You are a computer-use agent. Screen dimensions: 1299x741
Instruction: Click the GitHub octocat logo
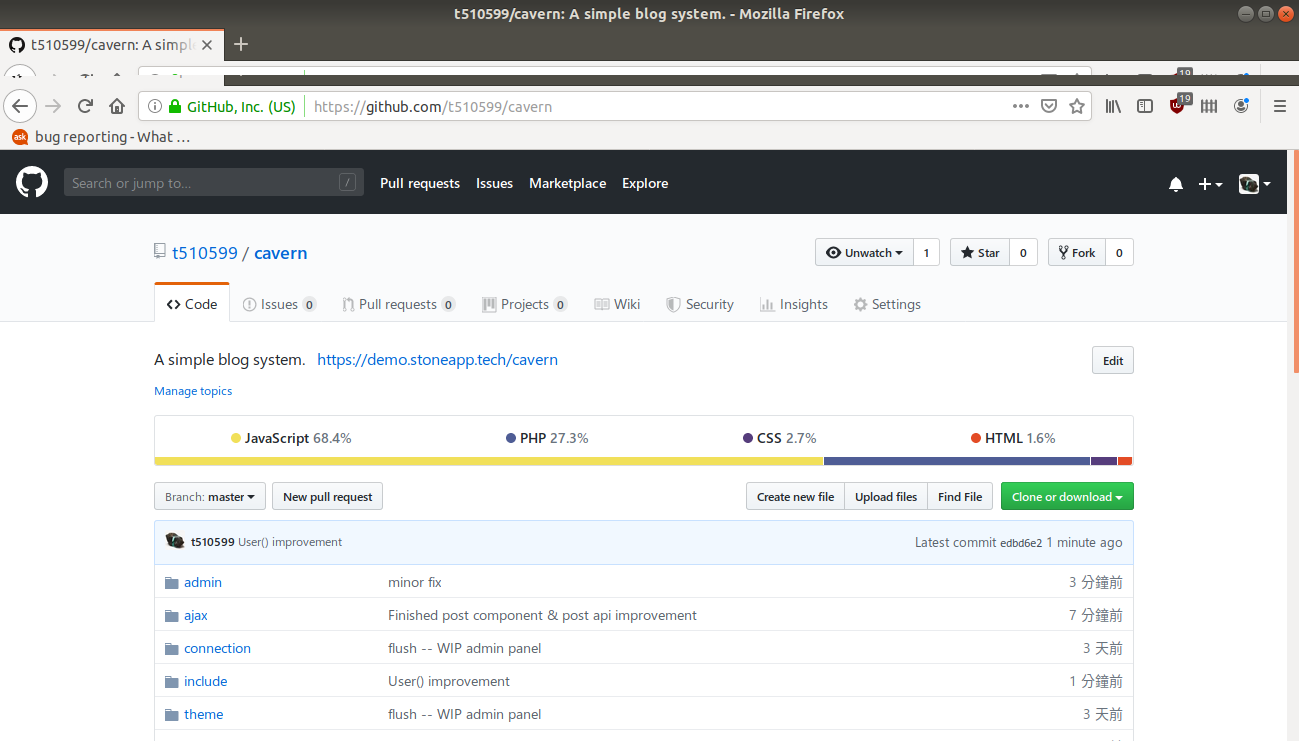(x=32, y=182)
